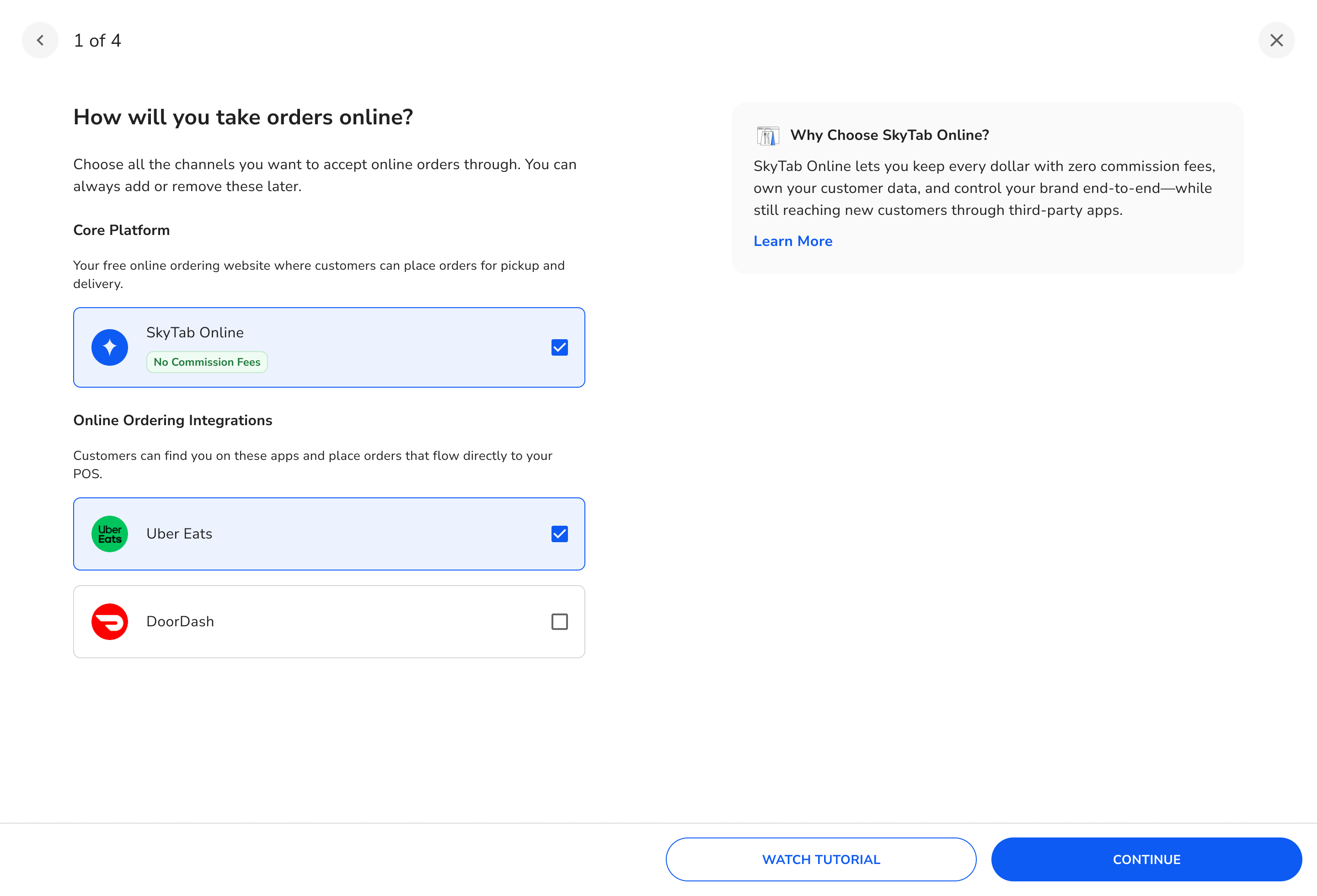The width and height of the screenshot is (1317, 896).
Task: Click the SkyTab Online sparkle logo icon
Action: (x=109, y=347)
